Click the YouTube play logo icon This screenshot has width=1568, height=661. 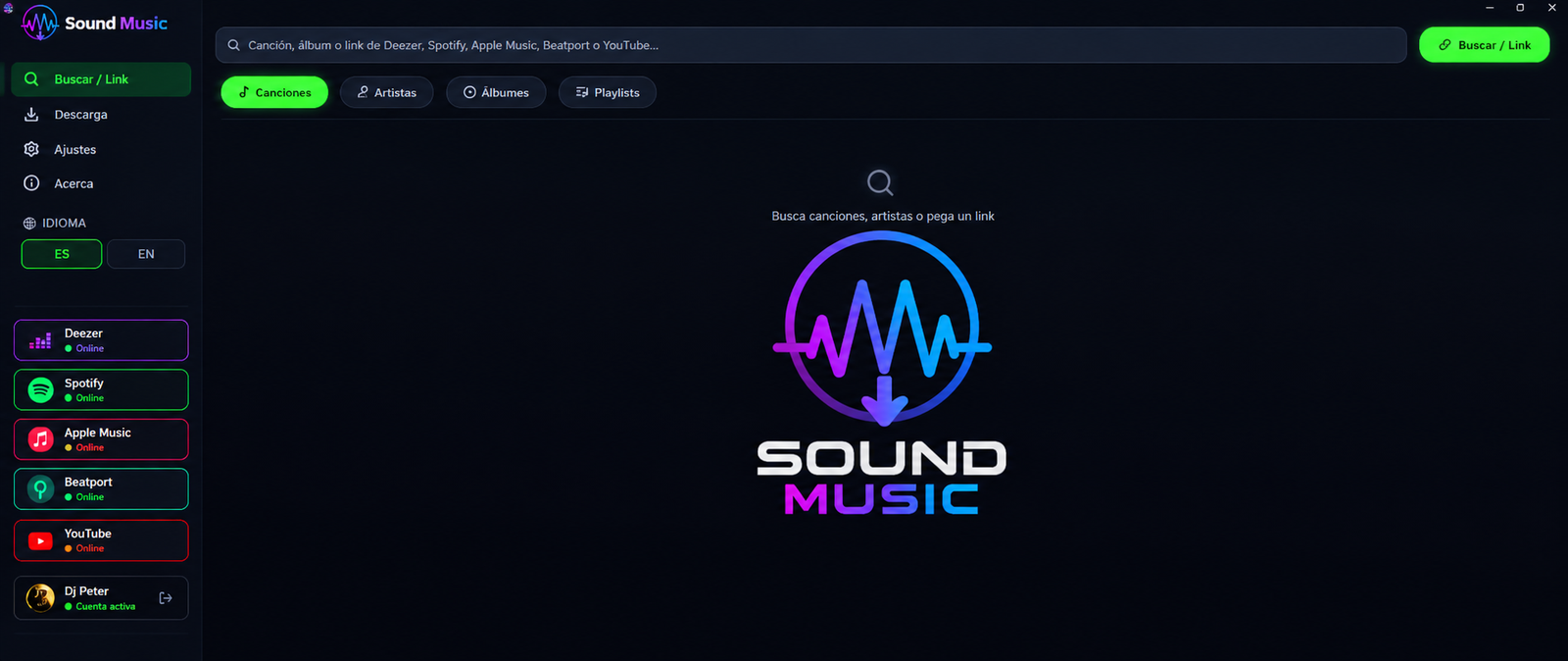coord(40,540)
